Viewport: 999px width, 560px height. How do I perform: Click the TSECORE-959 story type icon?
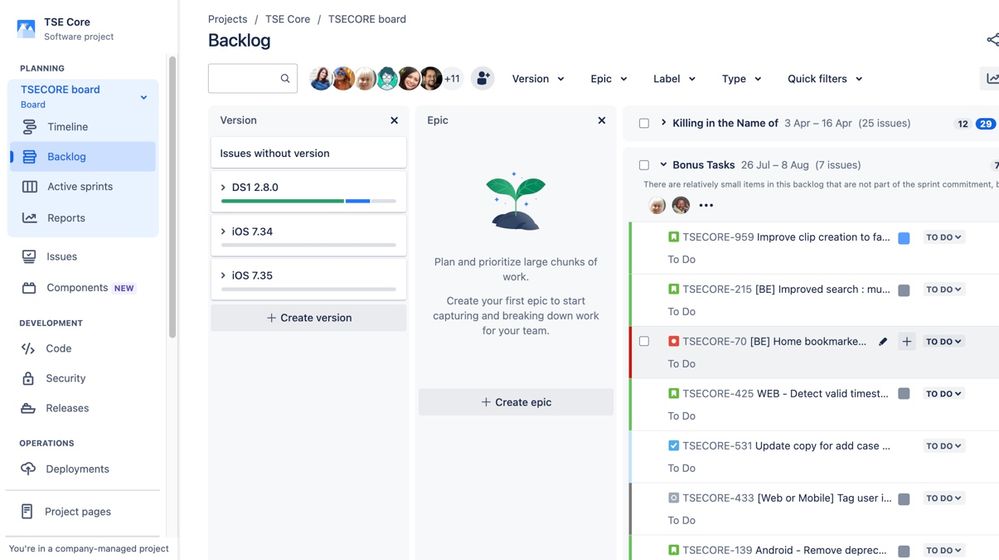pos(673,237)
